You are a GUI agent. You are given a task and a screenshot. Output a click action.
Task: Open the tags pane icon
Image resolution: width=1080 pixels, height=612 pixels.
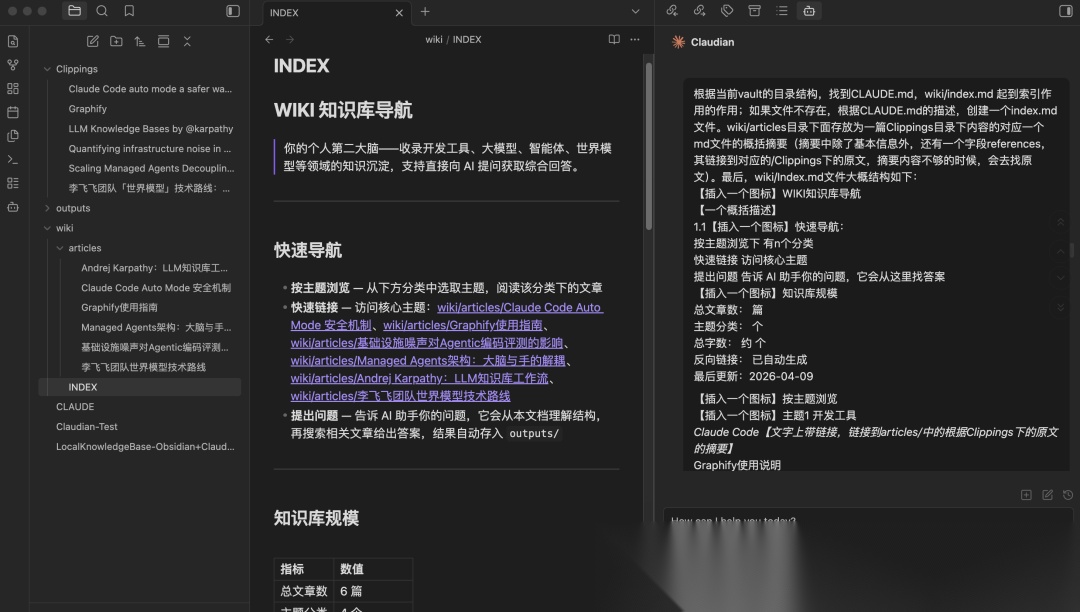(x=727, y=11)
